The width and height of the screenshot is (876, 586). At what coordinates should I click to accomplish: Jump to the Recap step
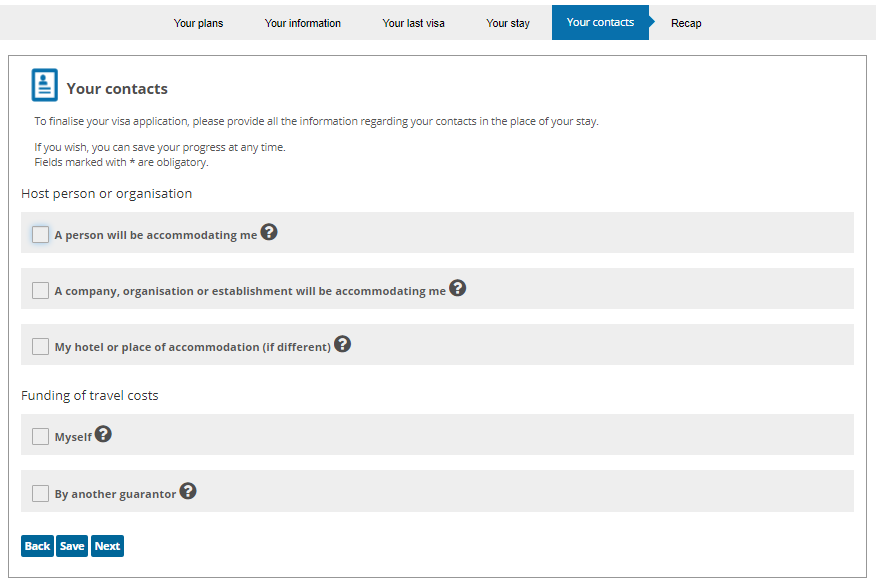point(686,23)
